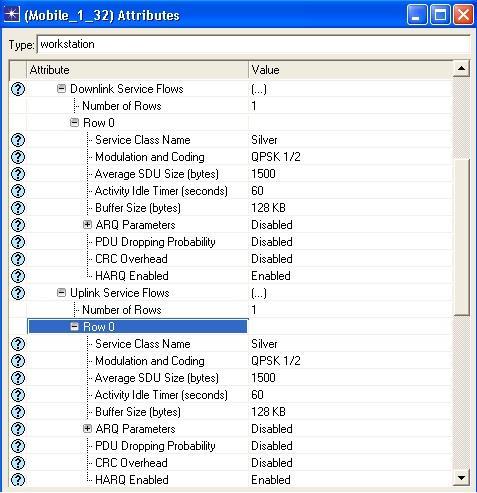The height and width of the screenshot is (493, 477).
Task: Select downlink CRC Overhead value Disabled
Action: 272,259
